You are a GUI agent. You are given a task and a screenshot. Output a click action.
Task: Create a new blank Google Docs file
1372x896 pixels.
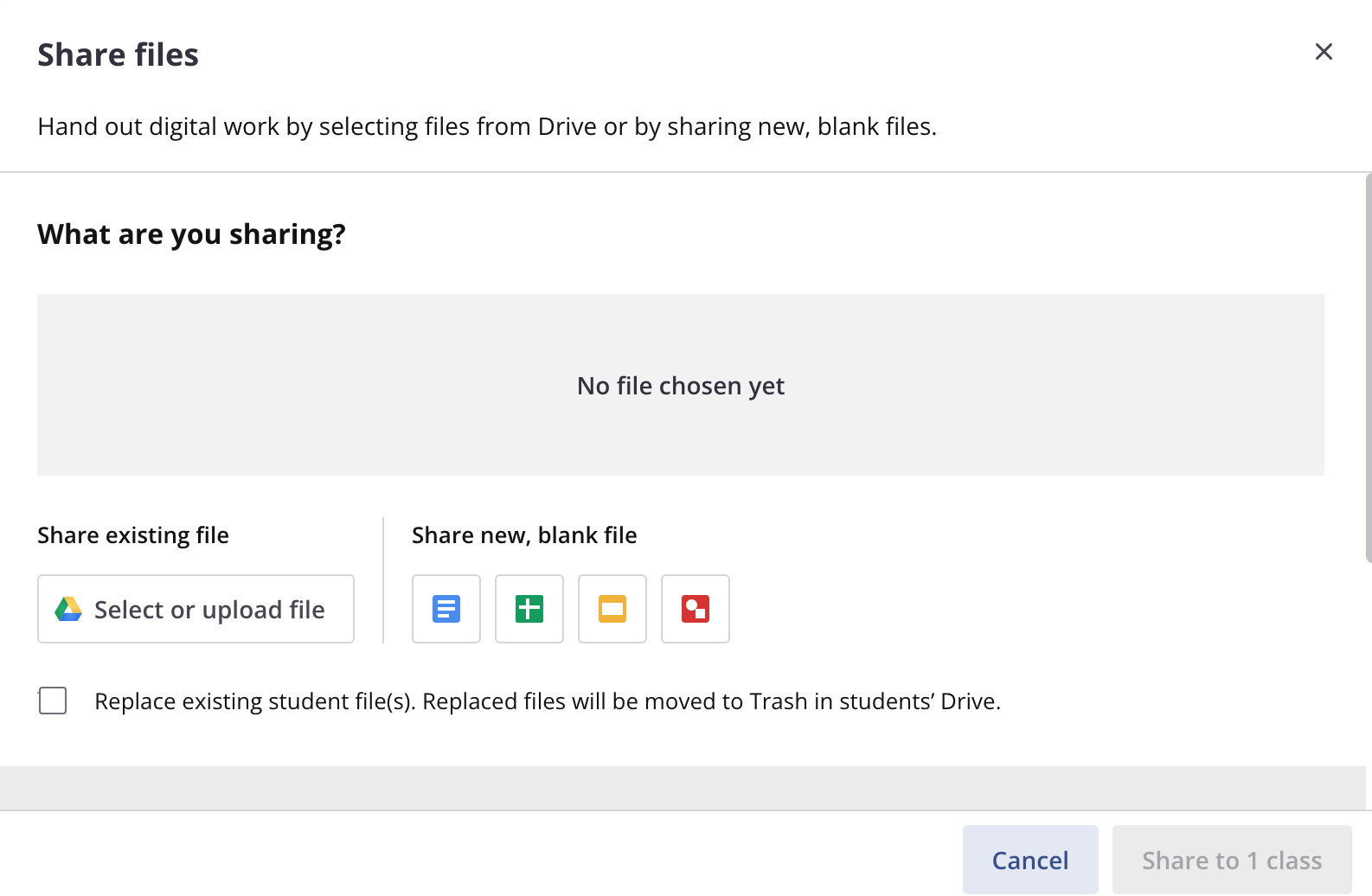click(x=446, y=609)
